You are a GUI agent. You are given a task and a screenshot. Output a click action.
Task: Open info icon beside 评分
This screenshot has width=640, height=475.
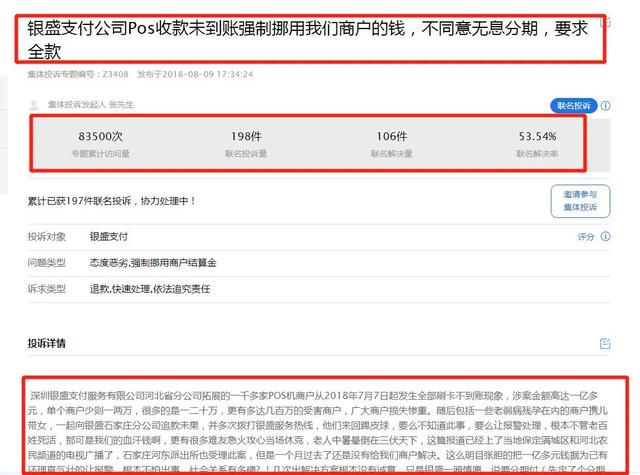606,236
